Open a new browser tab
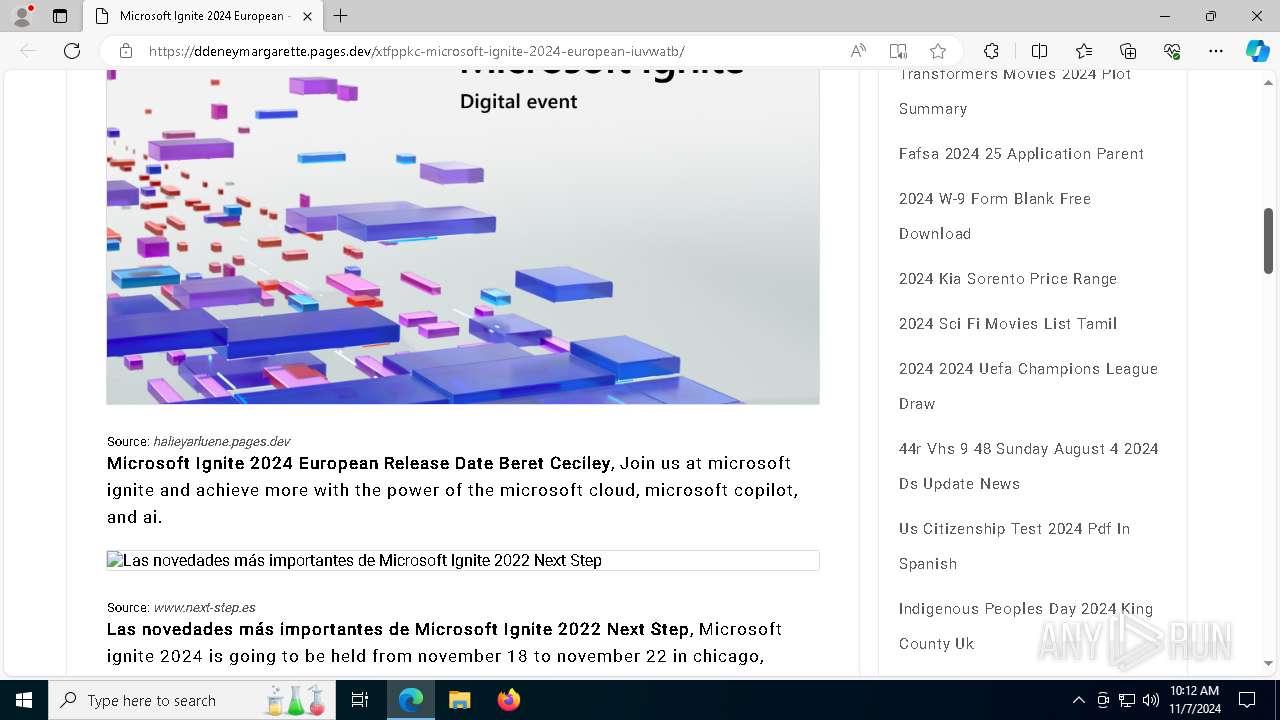Image resolution: width=1280 pixels, height=720 pixels. 341,16
